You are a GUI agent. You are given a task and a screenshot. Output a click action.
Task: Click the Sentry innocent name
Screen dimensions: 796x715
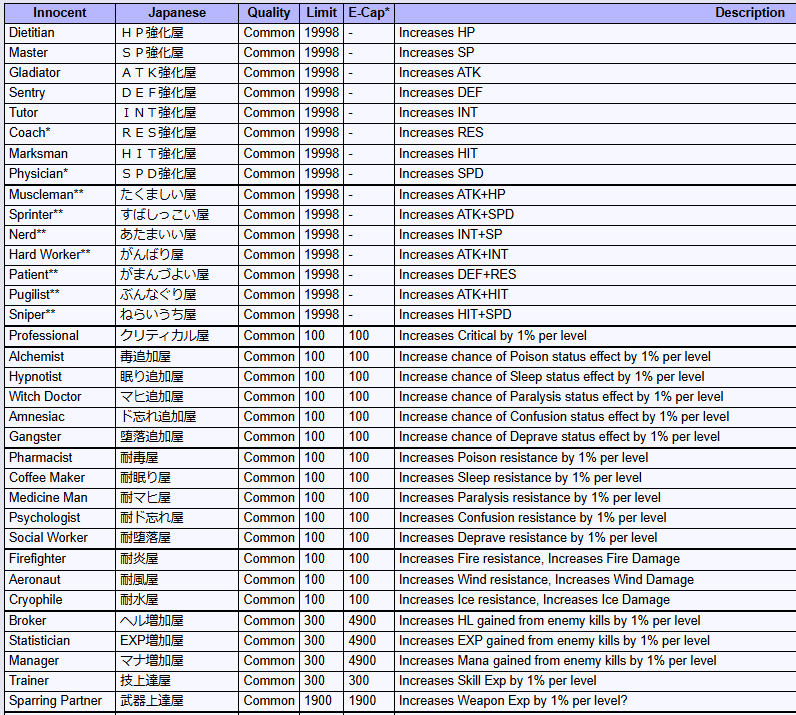[27, 93]
